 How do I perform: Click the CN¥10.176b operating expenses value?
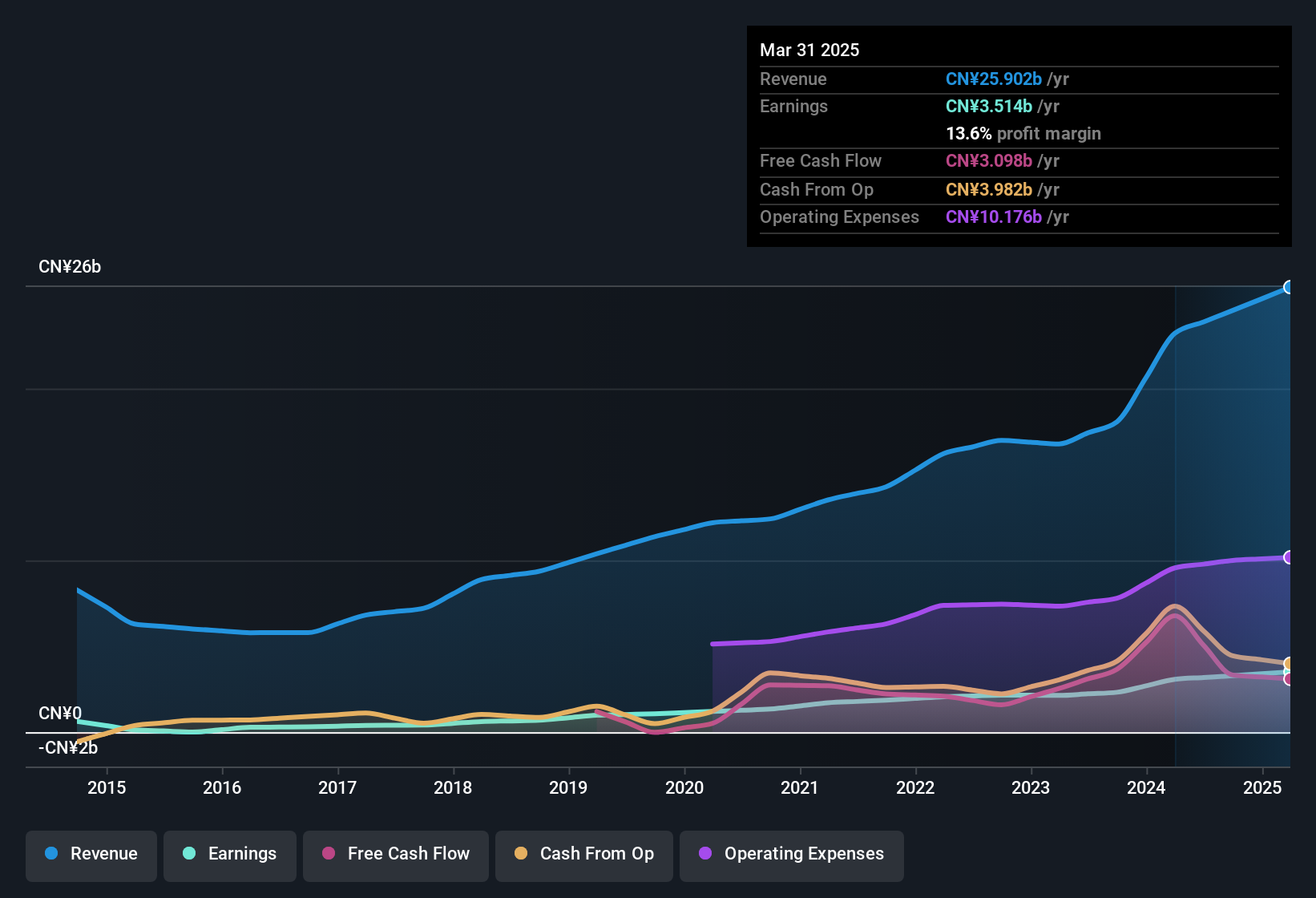(x=994, y=217)
